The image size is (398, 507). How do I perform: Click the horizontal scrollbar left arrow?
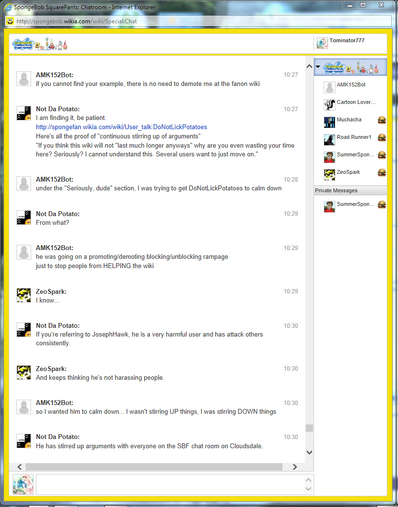19,467
